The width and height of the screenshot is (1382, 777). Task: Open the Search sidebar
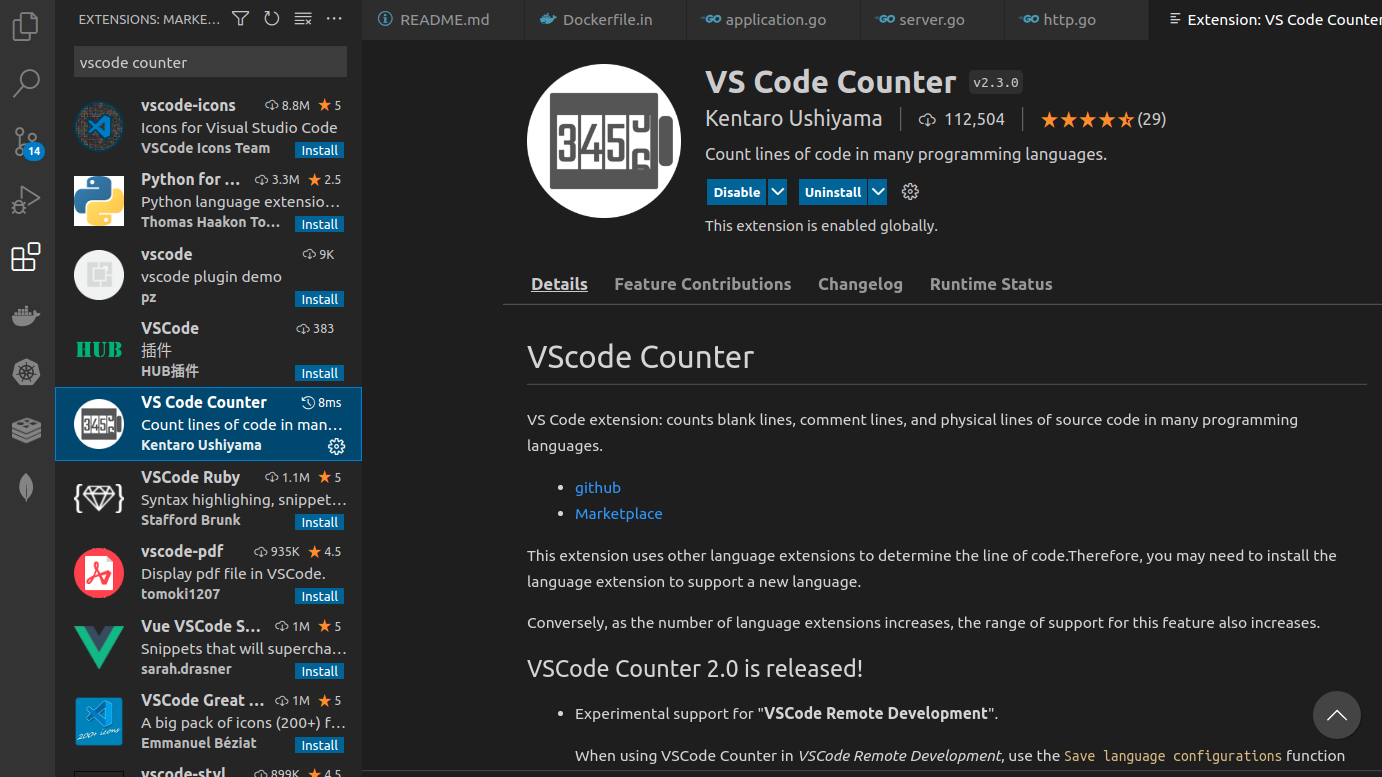(25, 84)
